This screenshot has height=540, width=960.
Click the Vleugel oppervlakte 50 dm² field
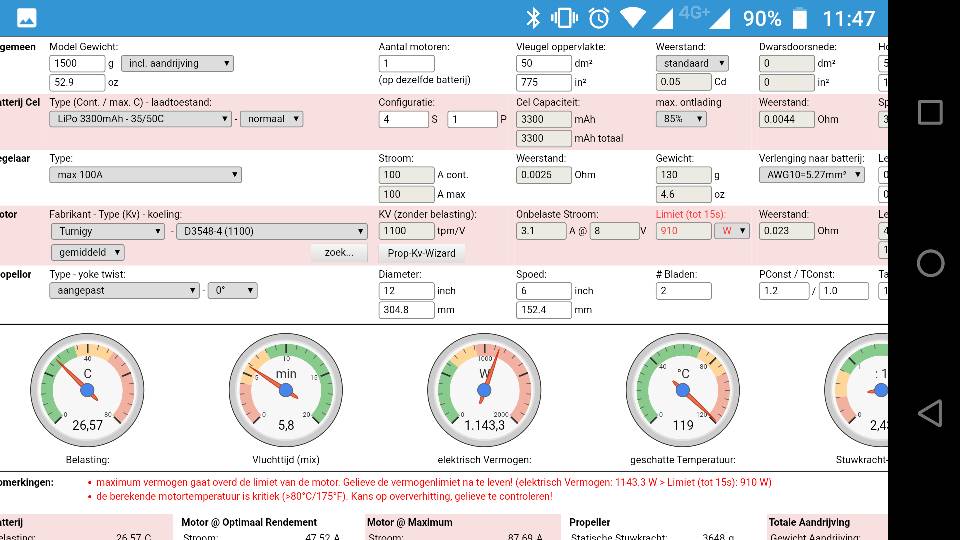tap(544, 63)
